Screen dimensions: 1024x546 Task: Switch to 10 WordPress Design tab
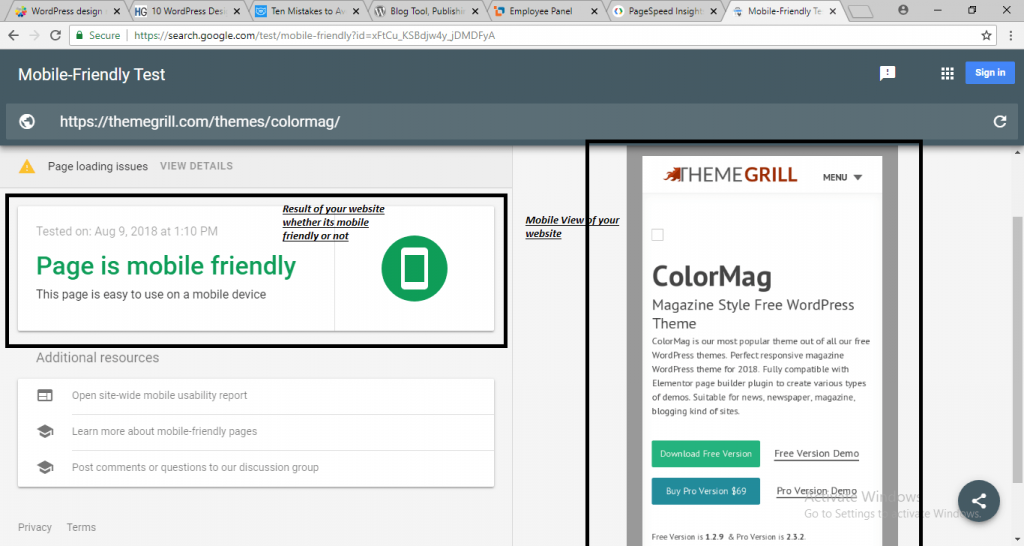tap(188, 11)
